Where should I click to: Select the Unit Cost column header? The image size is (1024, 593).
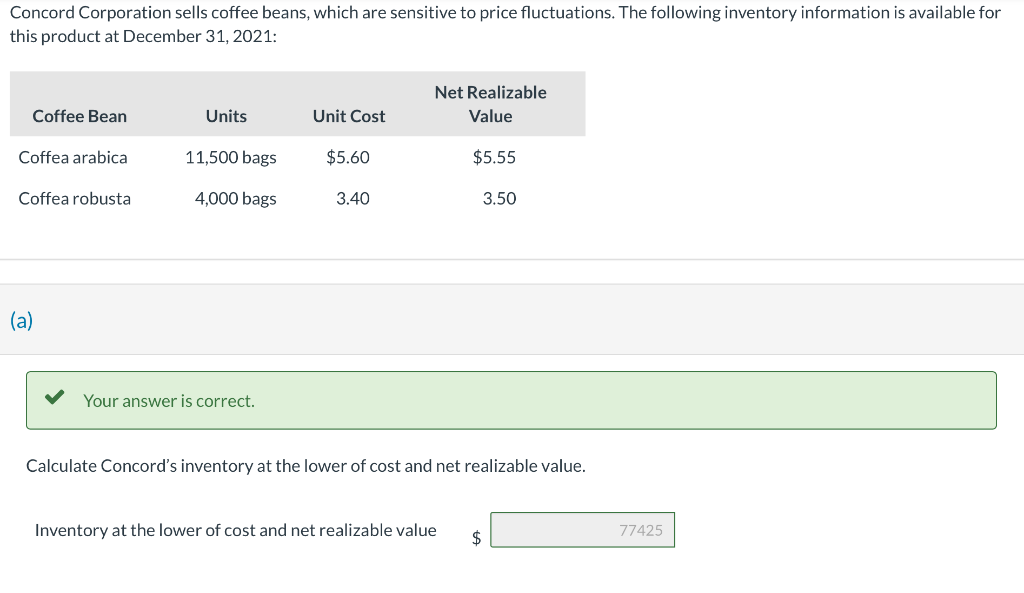(x=349, y=116)
